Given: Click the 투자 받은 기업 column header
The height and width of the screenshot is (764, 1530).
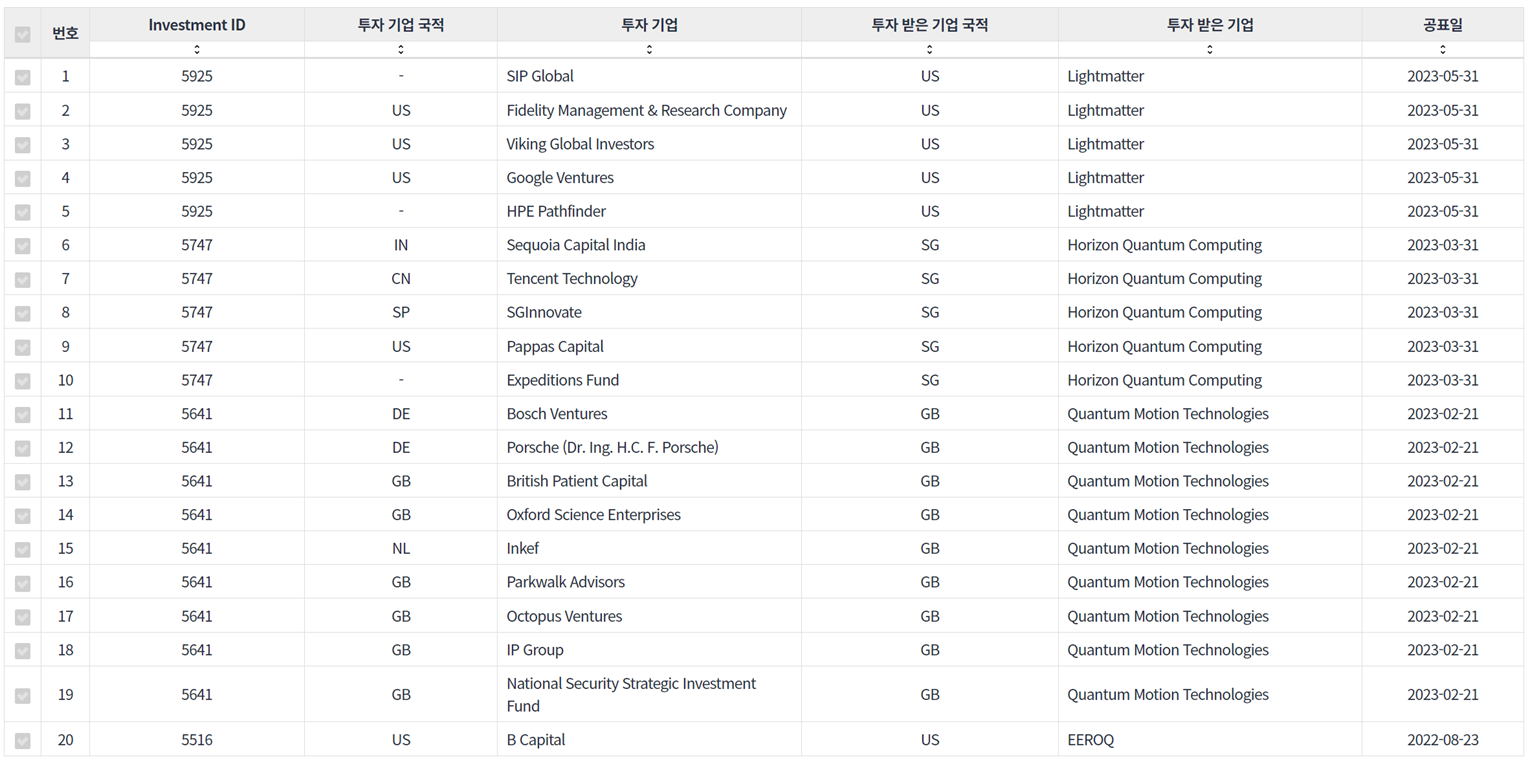Looking at the screenshot, I should (1210, 25).
